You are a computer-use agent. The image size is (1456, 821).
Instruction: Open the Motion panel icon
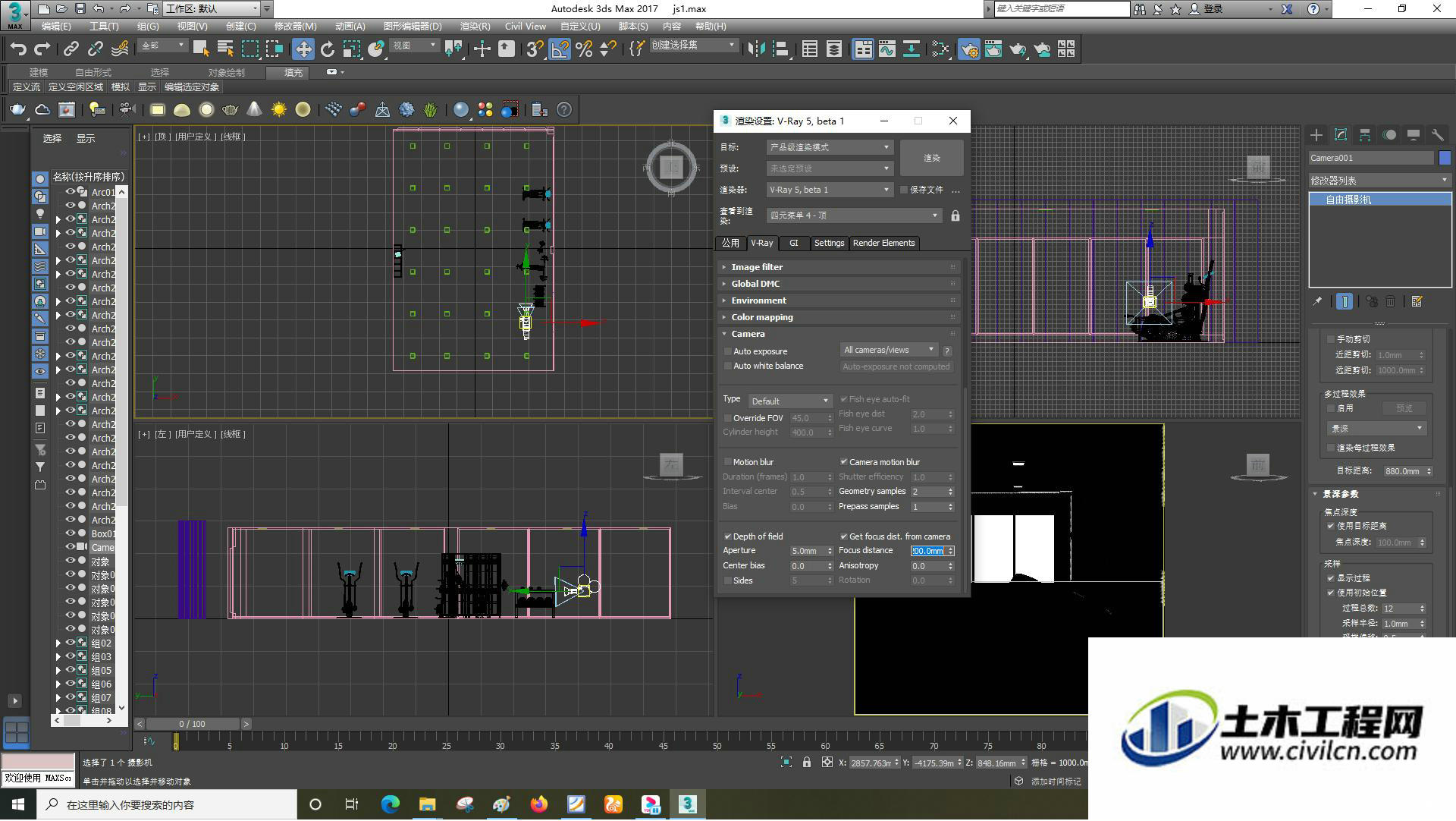(1389, 135)
